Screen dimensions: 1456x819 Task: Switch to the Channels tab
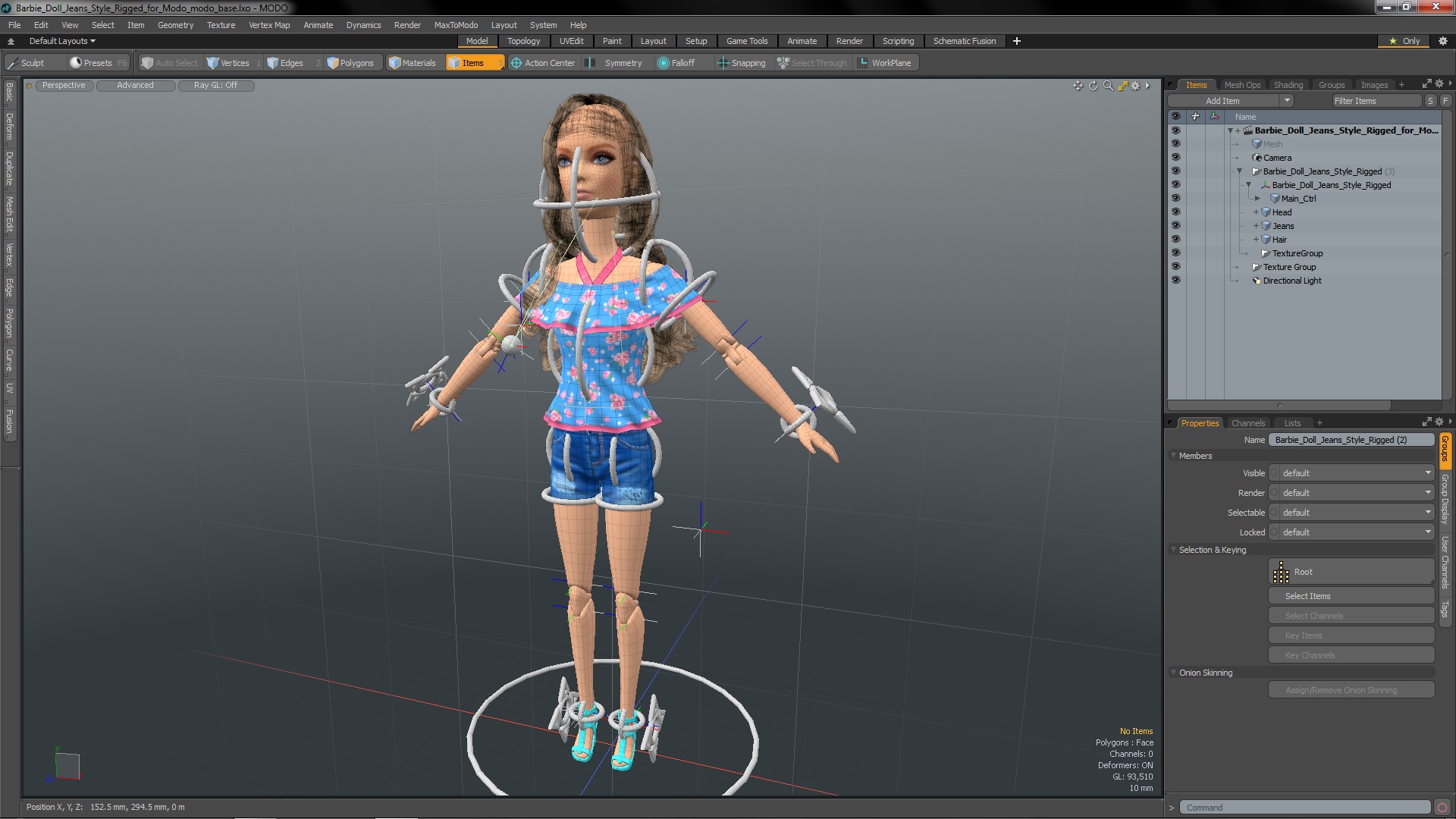[1248, 423]
